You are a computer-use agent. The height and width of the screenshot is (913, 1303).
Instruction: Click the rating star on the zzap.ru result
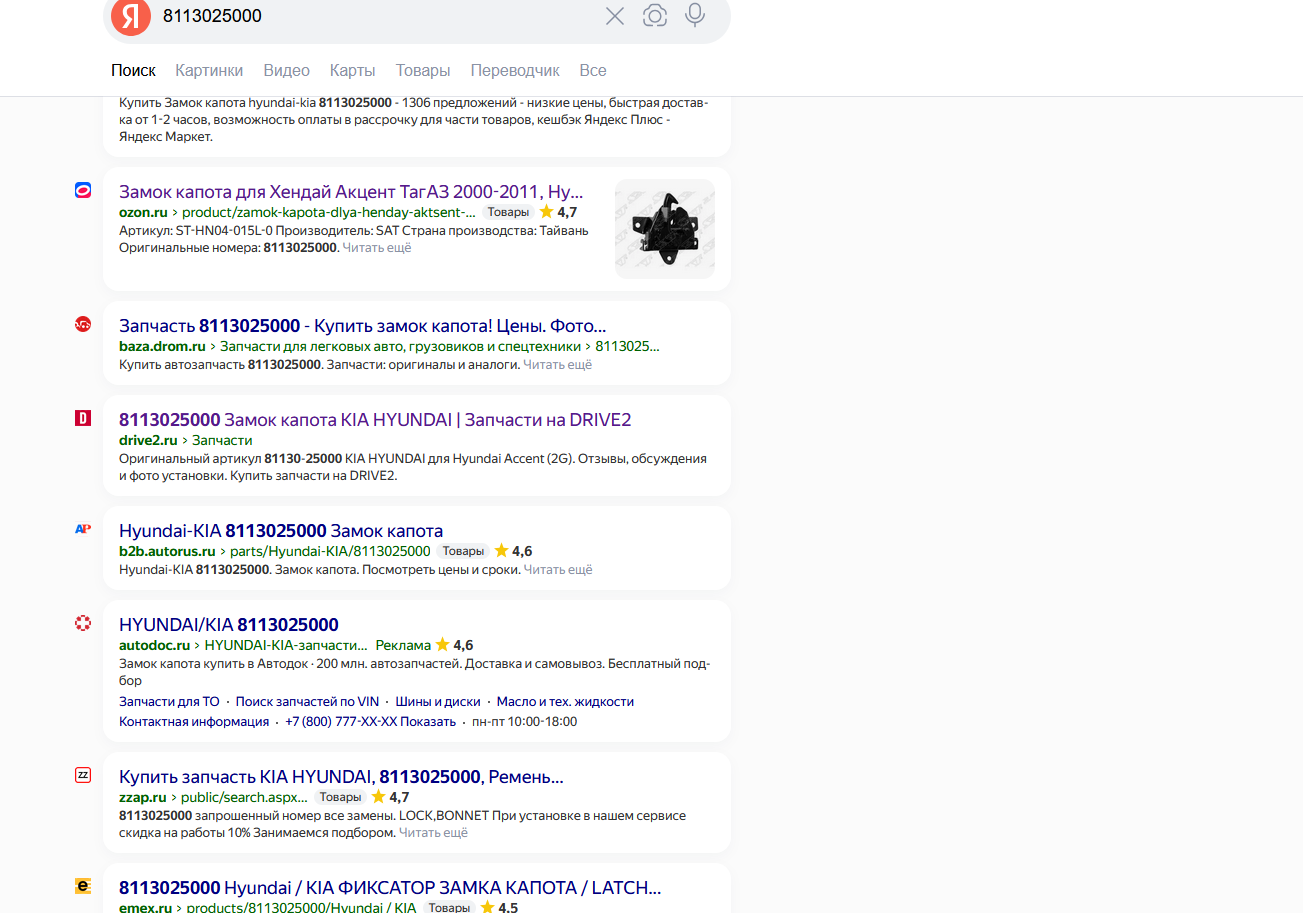[379, 797]
